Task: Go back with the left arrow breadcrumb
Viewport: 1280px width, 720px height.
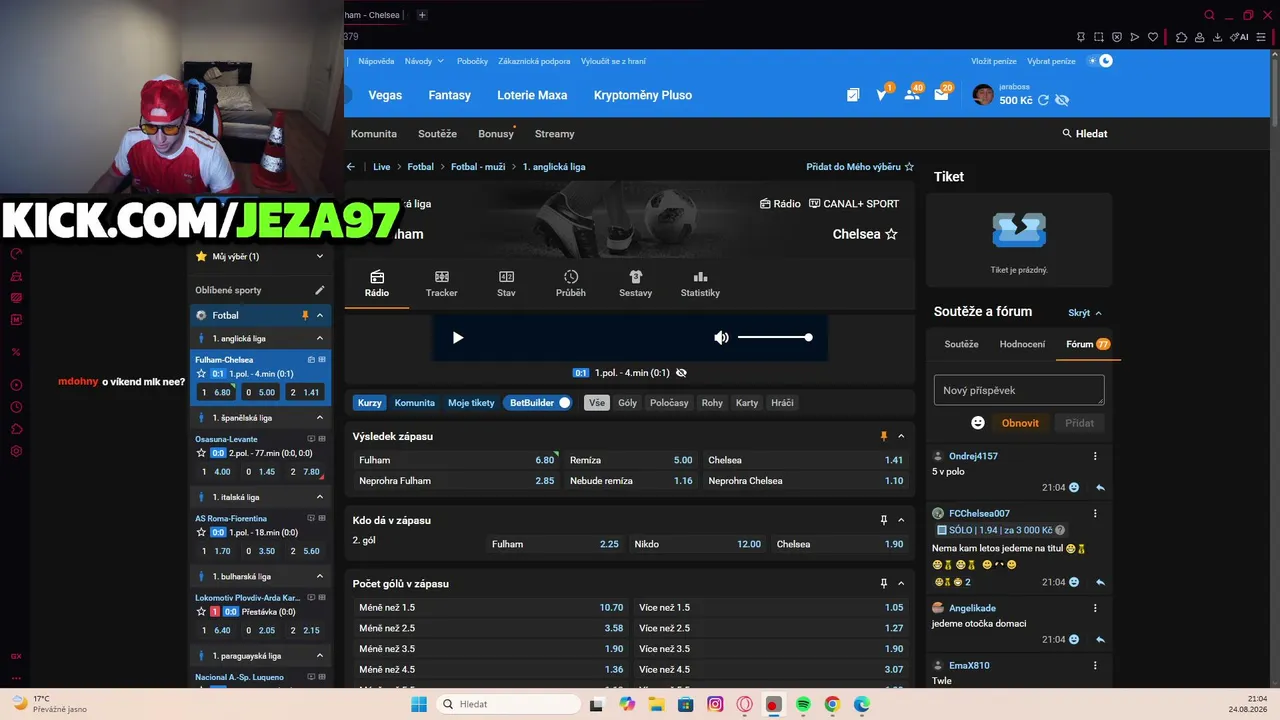Action: (351, 167)
